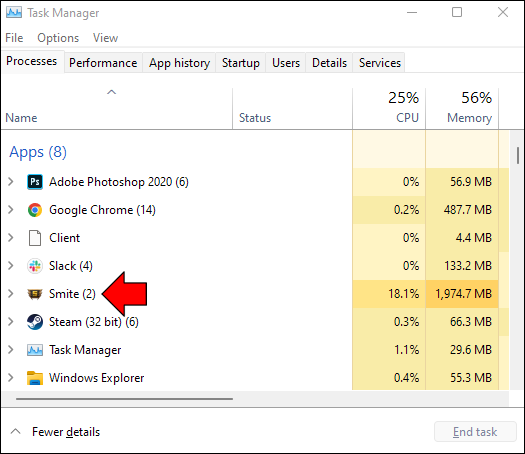Select the Google Chrome (14) row name
The width and height of the screenshot is (525, 454).
click(x=102, y=210)
